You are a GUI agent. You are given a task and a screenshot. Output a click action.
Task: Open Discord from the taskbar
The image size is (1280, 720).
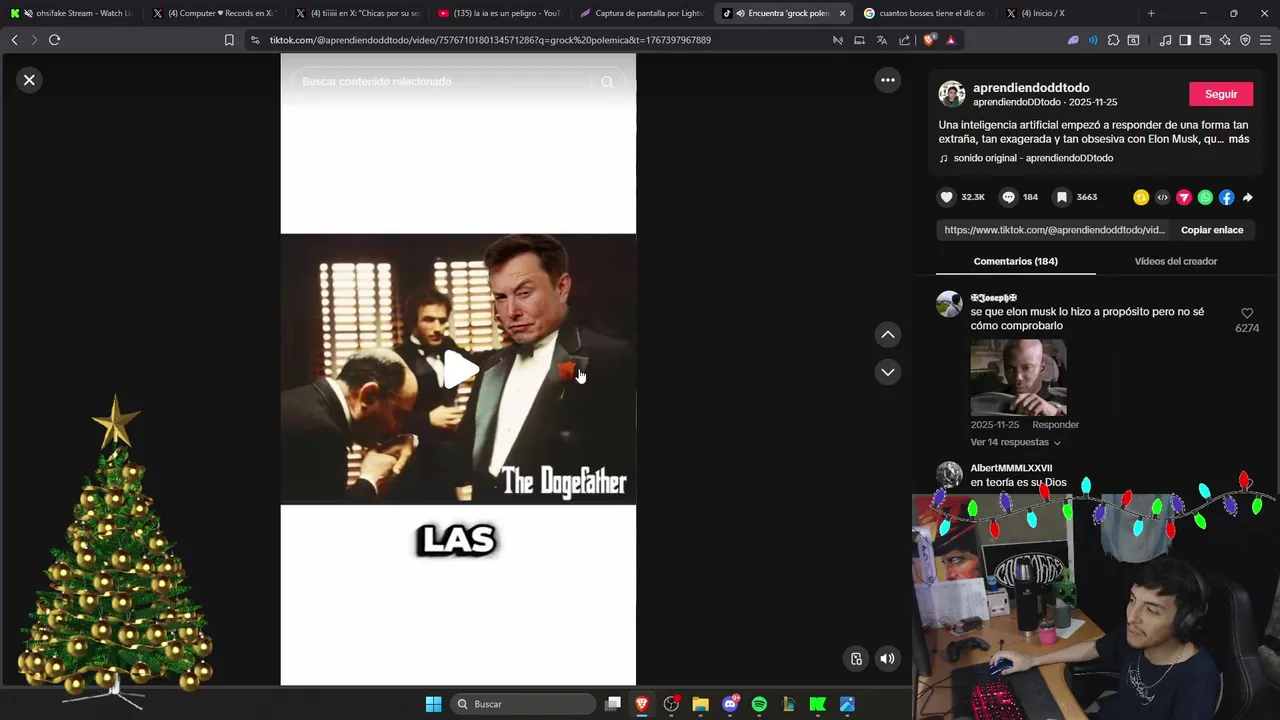(730, 704)
